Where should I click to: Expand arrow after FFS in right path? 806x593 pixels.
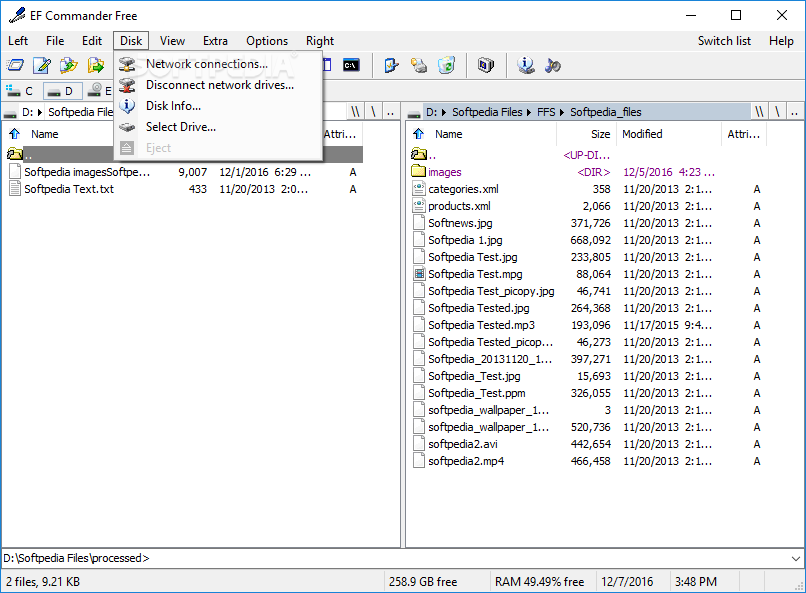(562, 112)
